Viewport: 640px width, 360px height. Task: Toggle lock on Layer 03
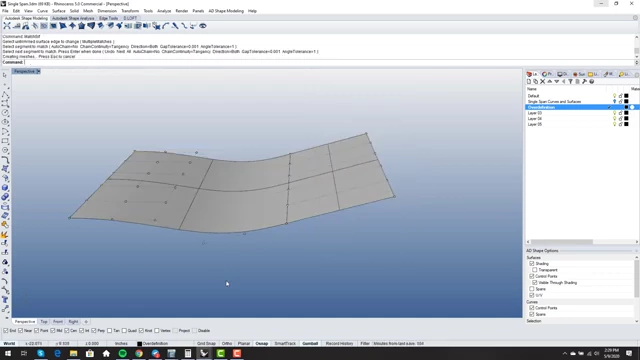(620, 113)
